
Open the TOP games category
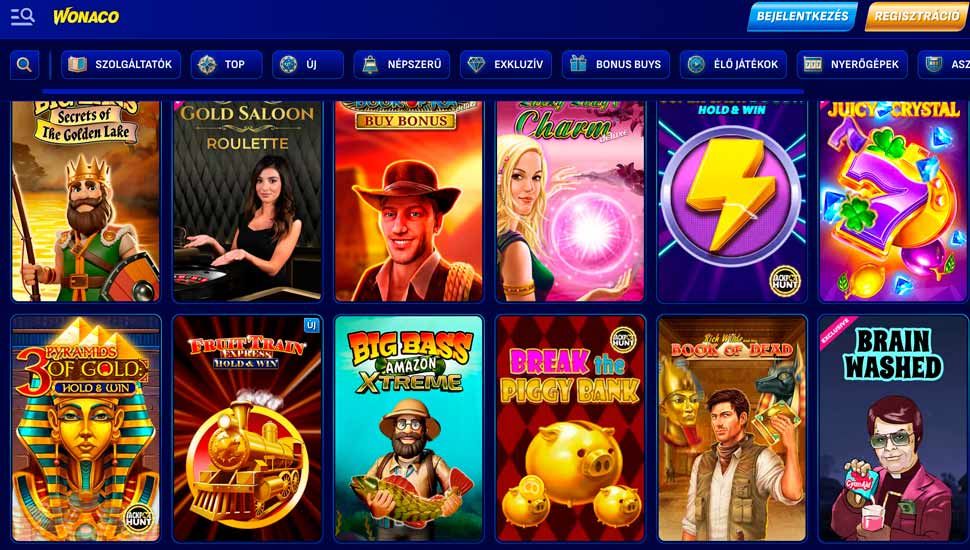tap(226, 64)
